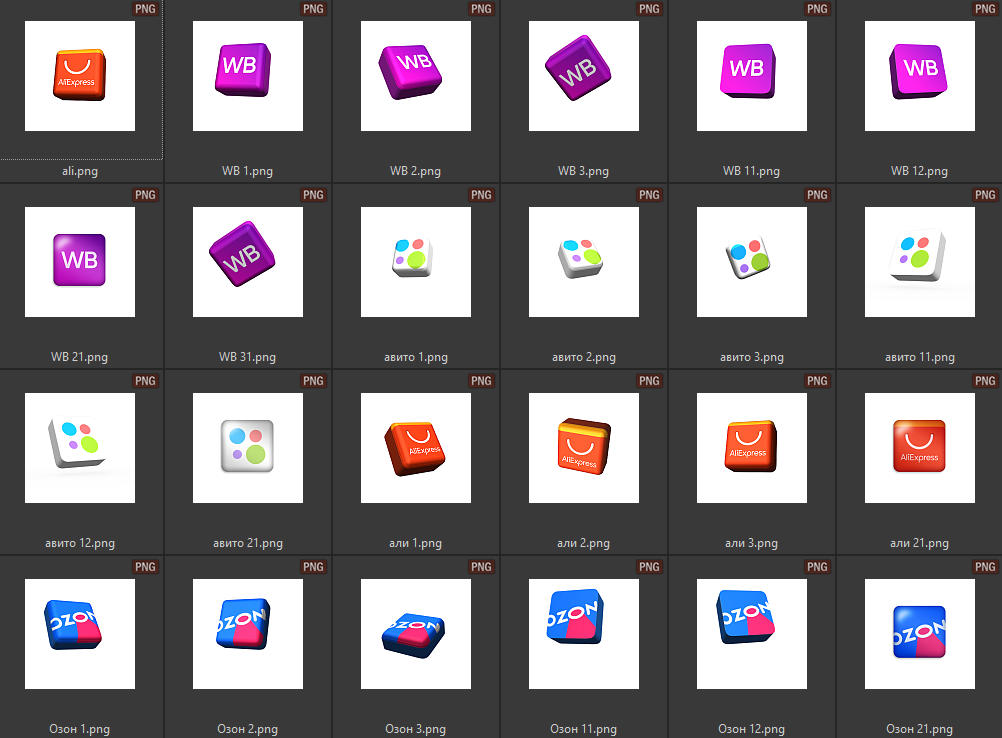Select the WB 3.png thumbnail preview

(x=584, y=76)
